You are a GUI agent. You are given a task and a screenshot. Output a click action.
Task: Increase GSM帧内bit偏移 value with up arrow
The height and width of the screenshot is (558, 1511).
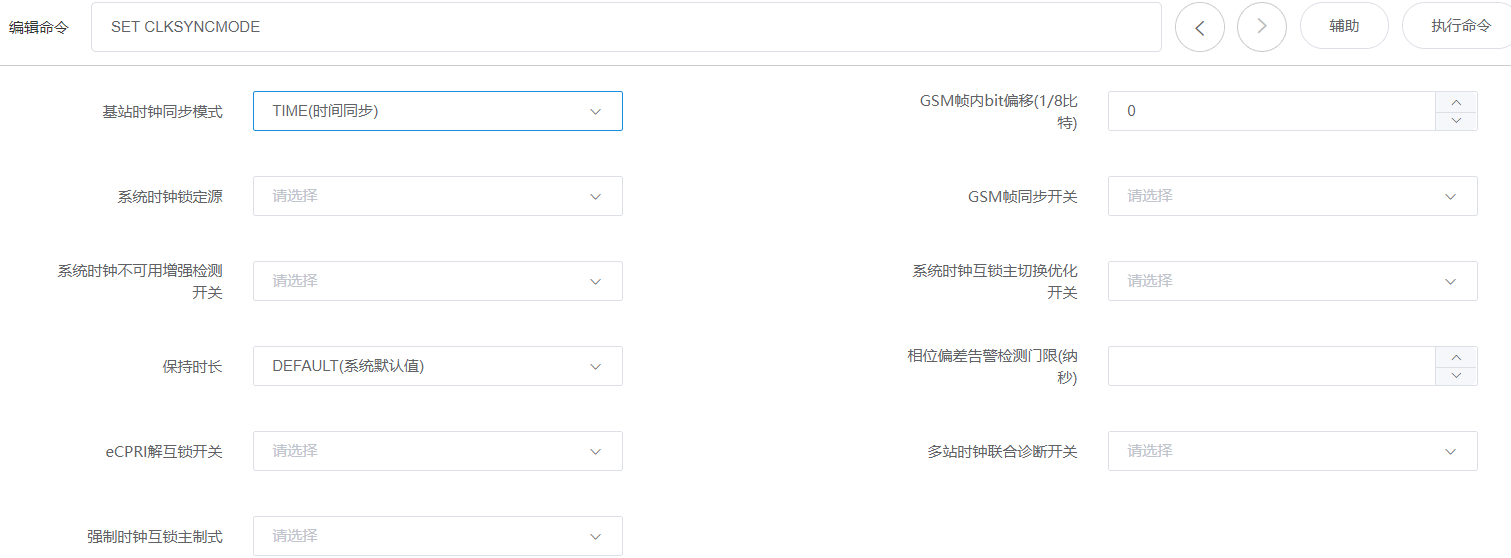click(1456, 102)
